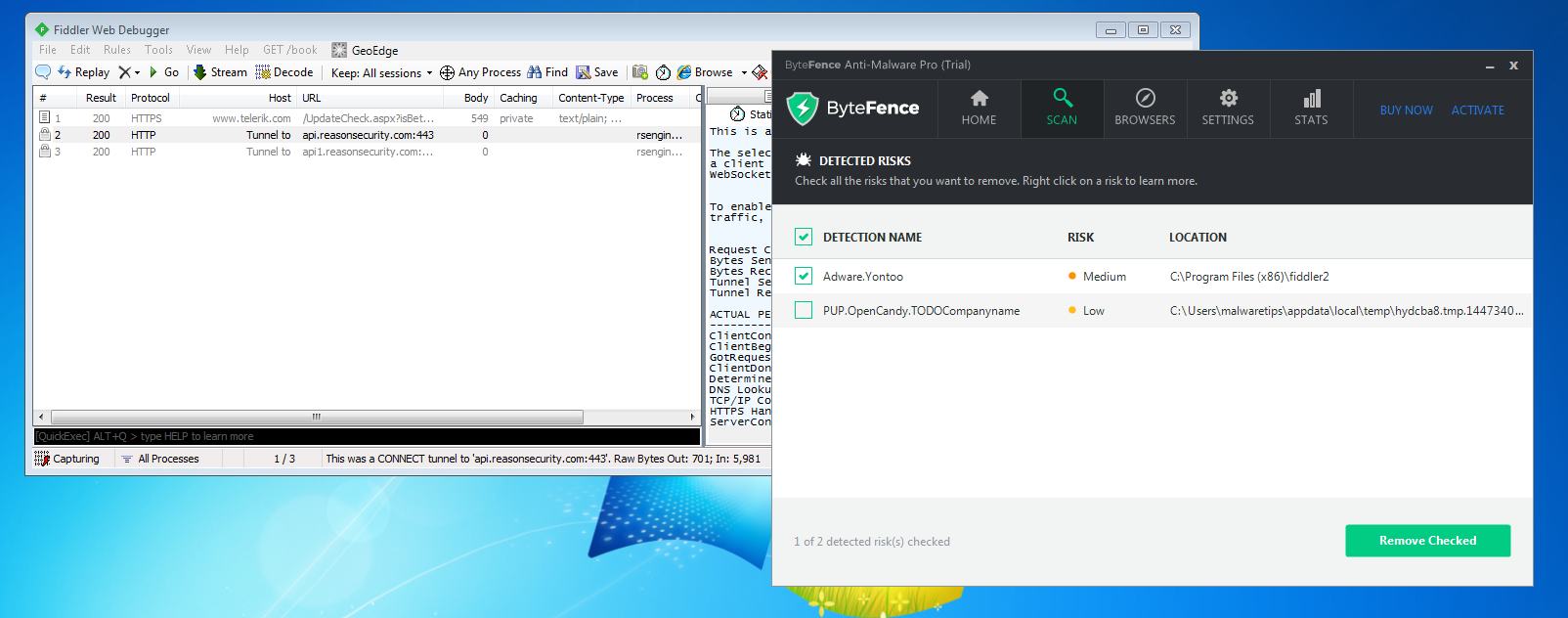Open the Remove sessions dropdown arrow
Screen dimensions: 1568x618
137,72
